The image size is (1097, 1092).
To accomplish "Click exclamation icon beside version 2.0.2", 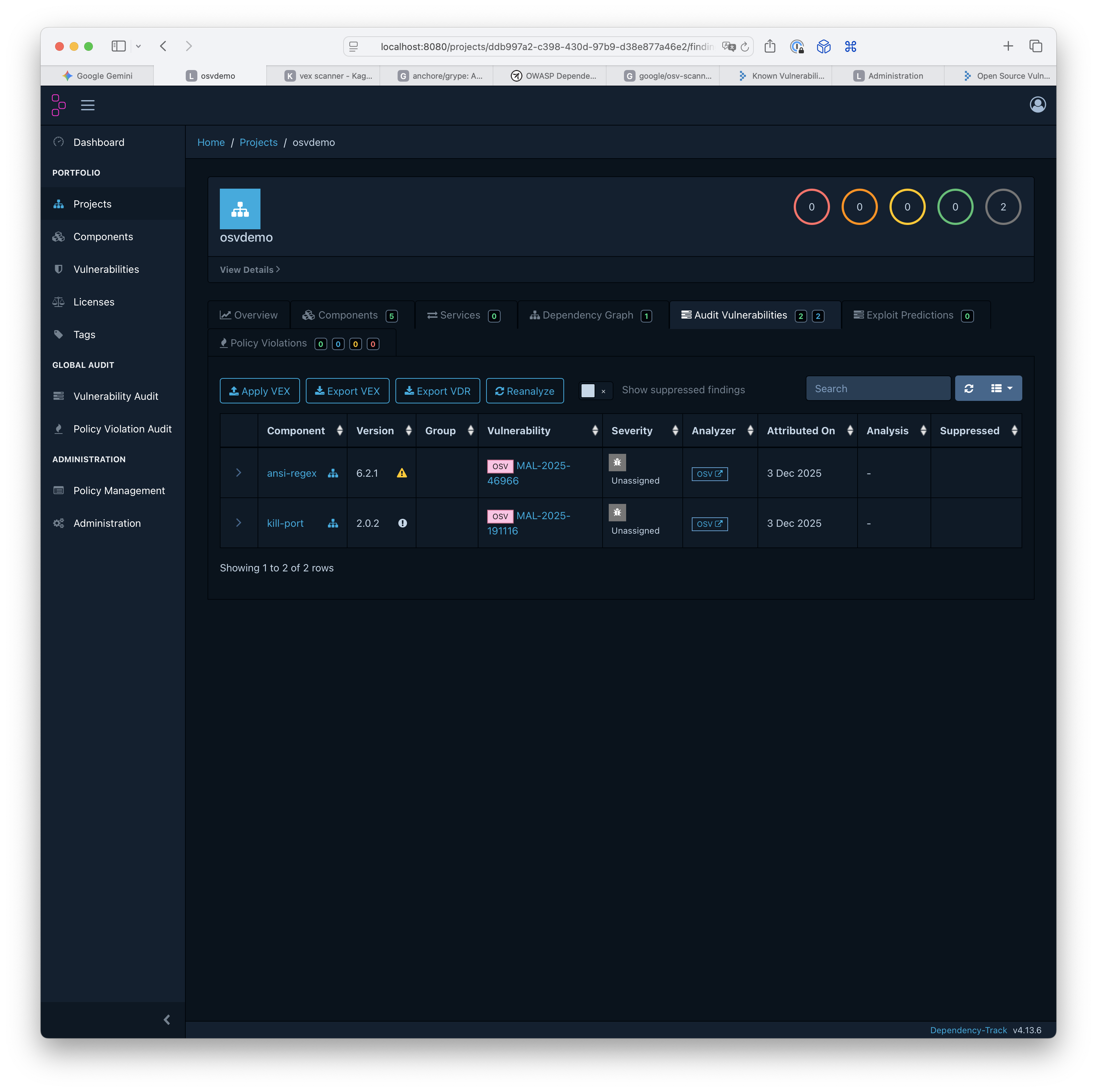I will [x=402, y=523].
